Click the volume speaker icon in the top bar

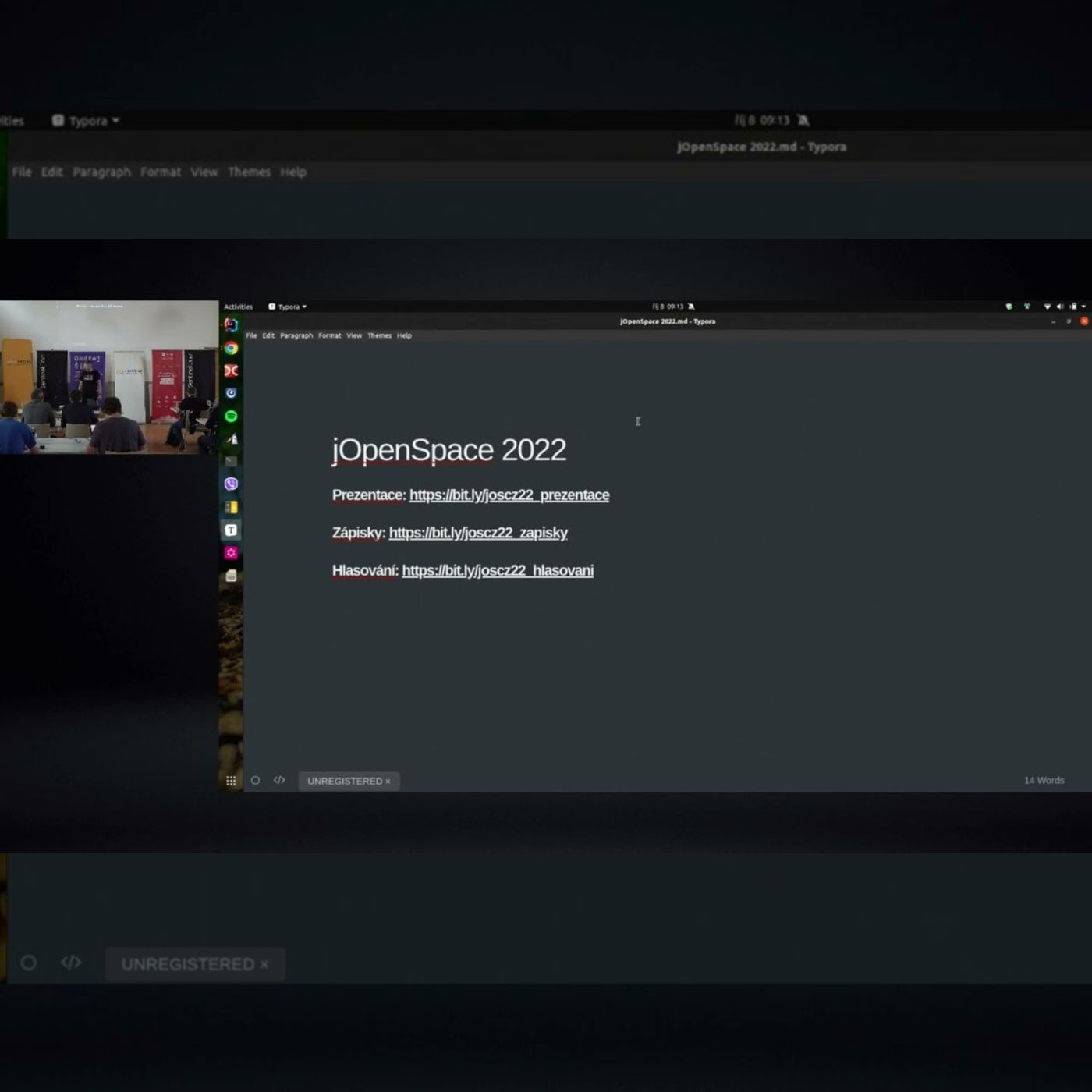click(1060, 307)
